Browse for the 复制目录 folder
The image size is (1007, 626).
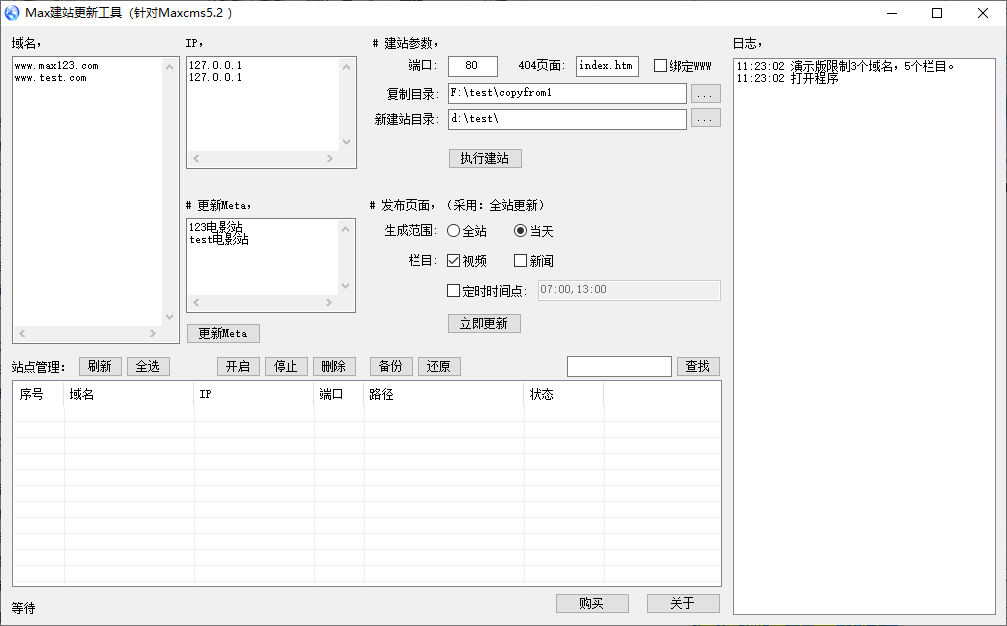click(705, 94)
